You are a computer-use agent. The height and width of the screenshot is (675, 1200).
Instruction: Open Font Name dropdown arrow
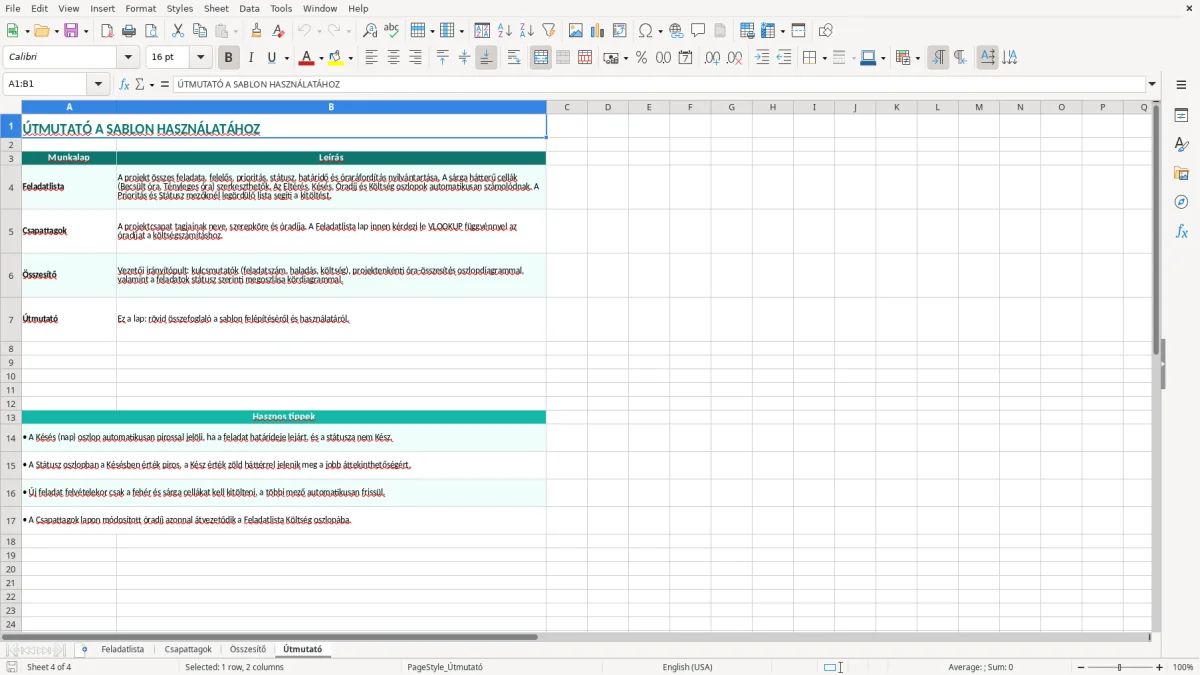point(127,58)
